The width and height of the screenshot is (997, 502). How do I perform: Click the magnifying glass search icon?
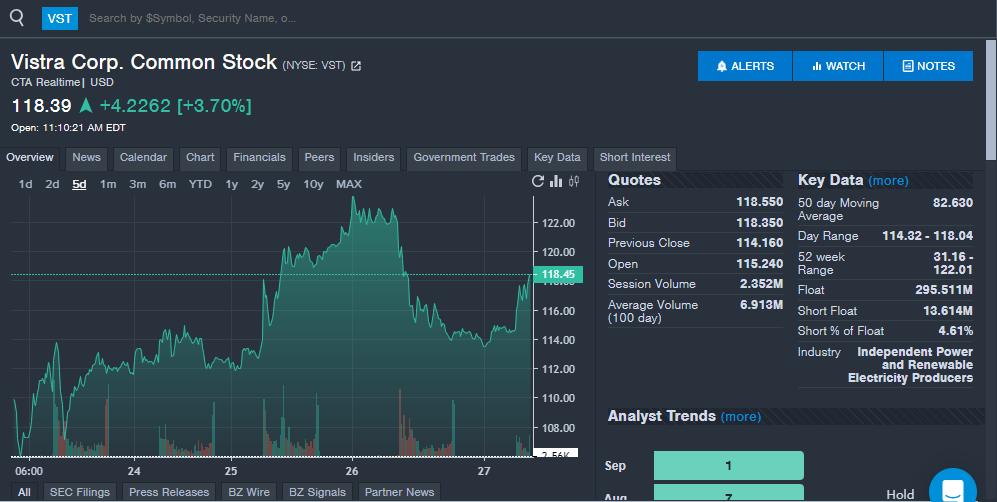click(17, 18)
